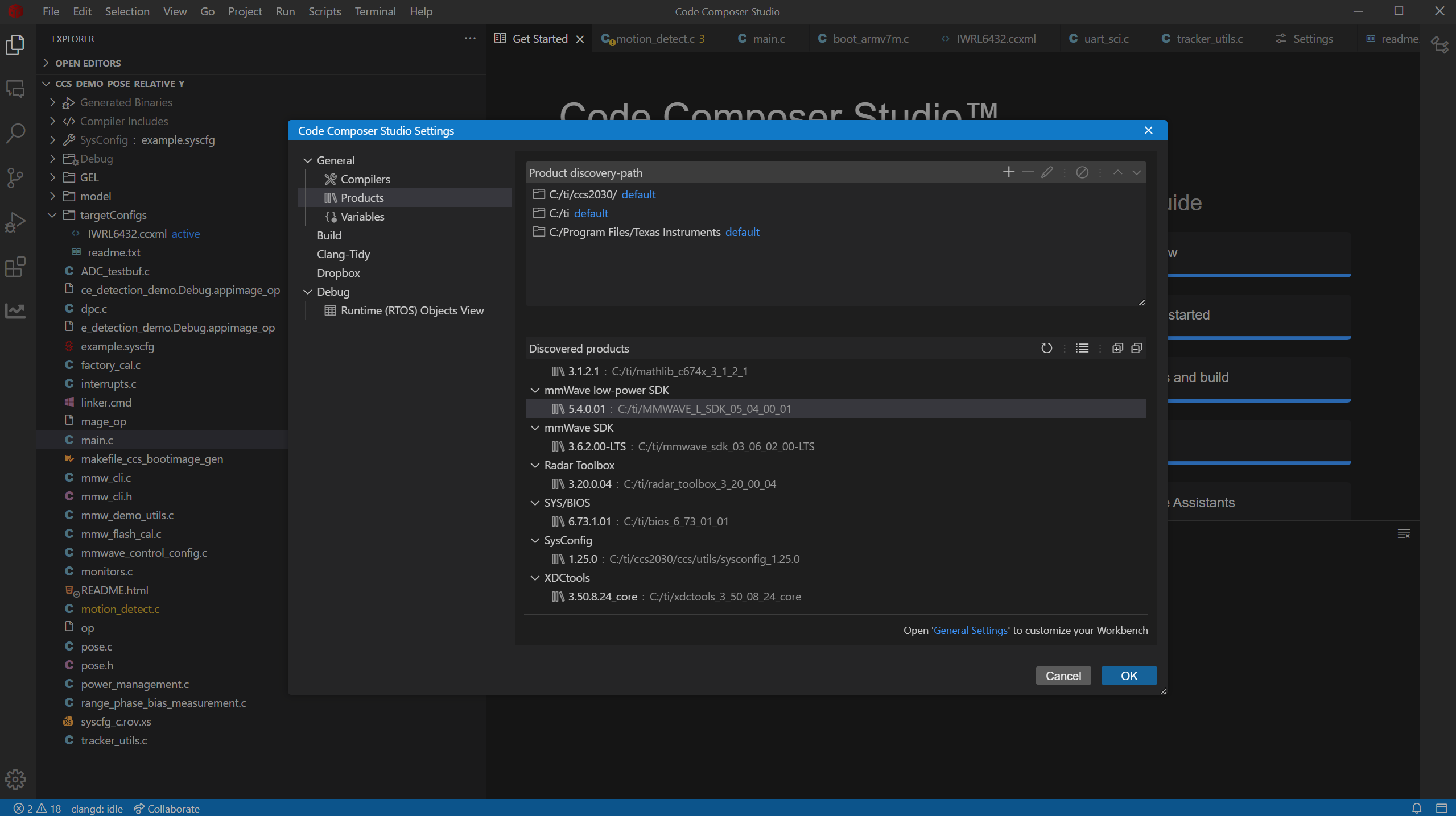Select Dropbox settings page
This screenshot has height=816, width=1456.
click(x=405, y=273)
